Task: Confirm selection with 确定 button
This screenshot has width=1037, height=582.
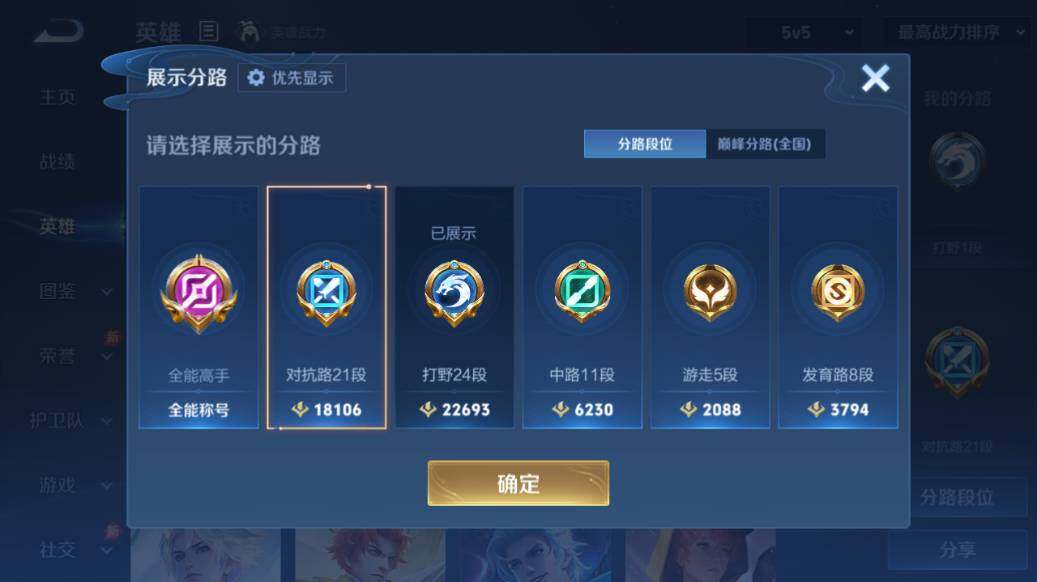Action: pos(518,483)
